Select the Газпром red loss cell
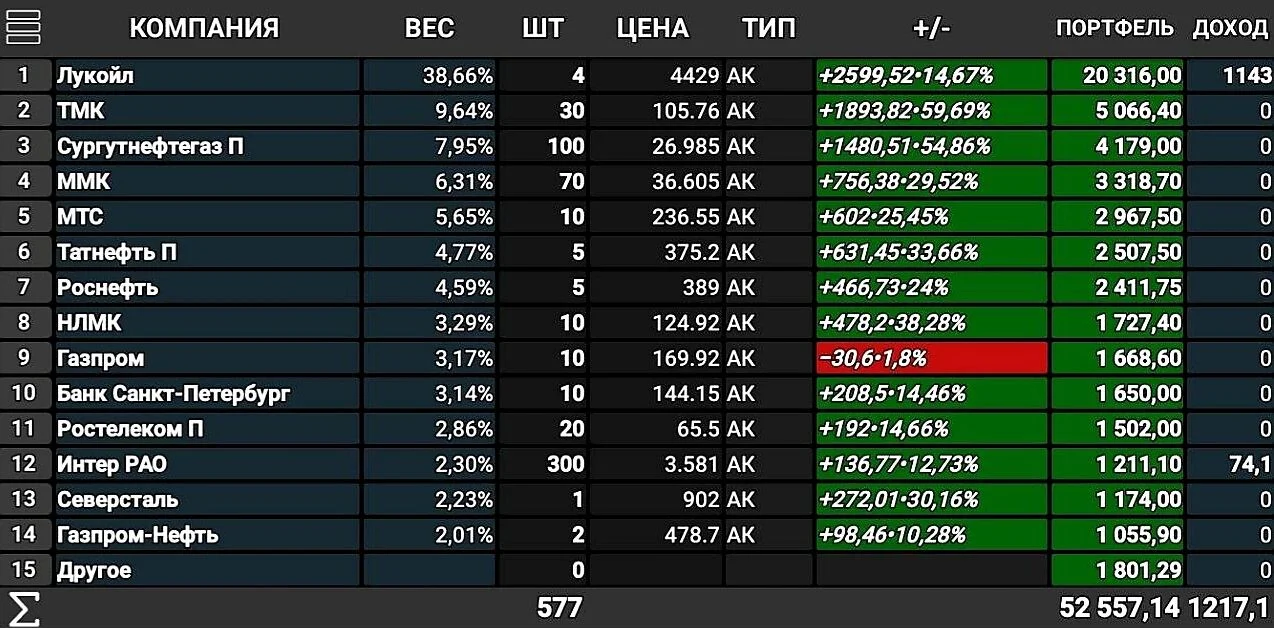This screenshot has width=1274, height=628. [x=932, y=358]
